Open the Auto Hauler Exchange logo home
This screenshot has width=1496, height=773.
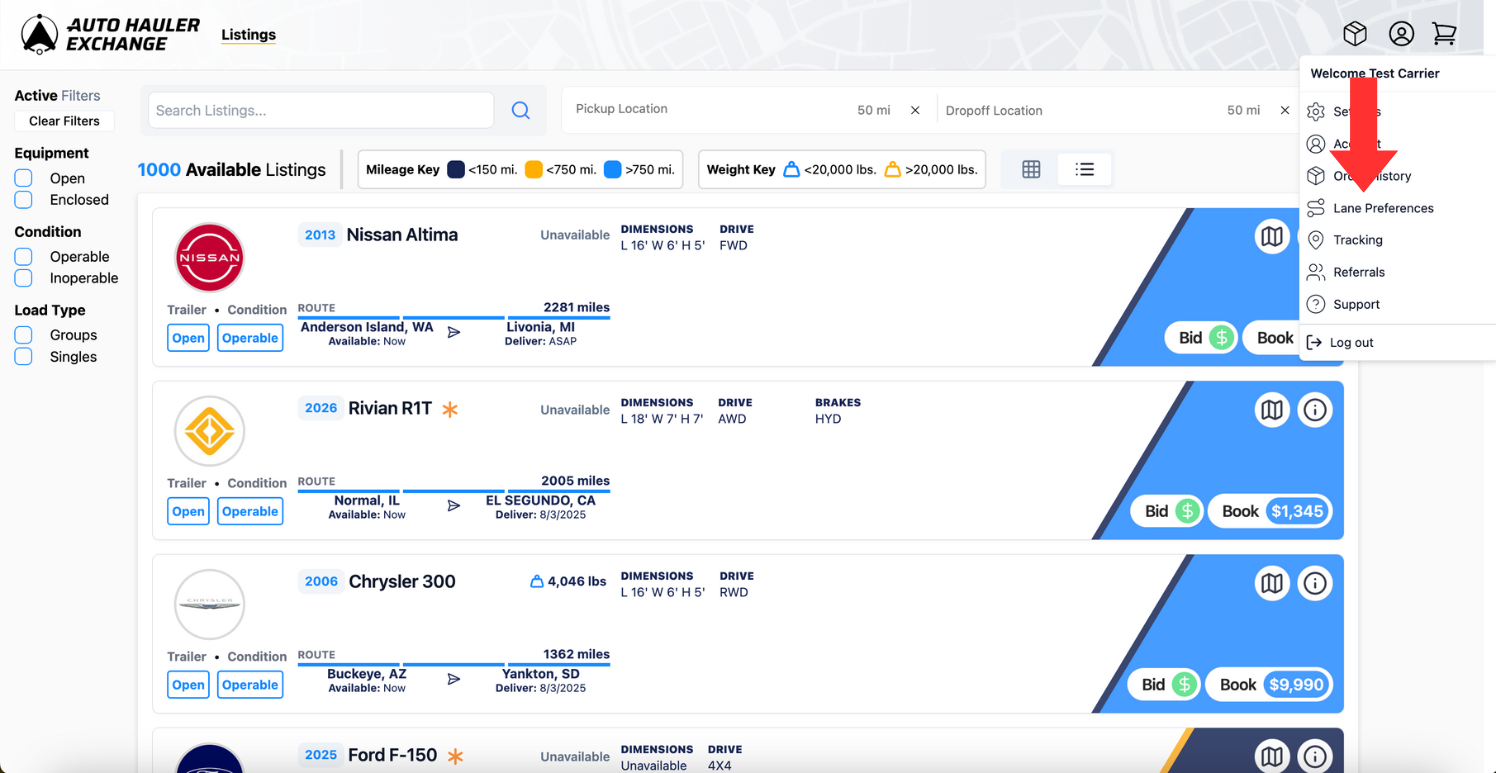(x=111, y=34)
